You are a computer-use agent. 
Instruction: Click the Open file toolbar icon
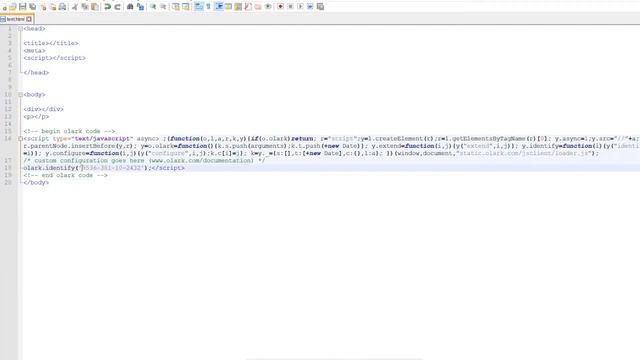pyautogui.click(x=13, y=7)
